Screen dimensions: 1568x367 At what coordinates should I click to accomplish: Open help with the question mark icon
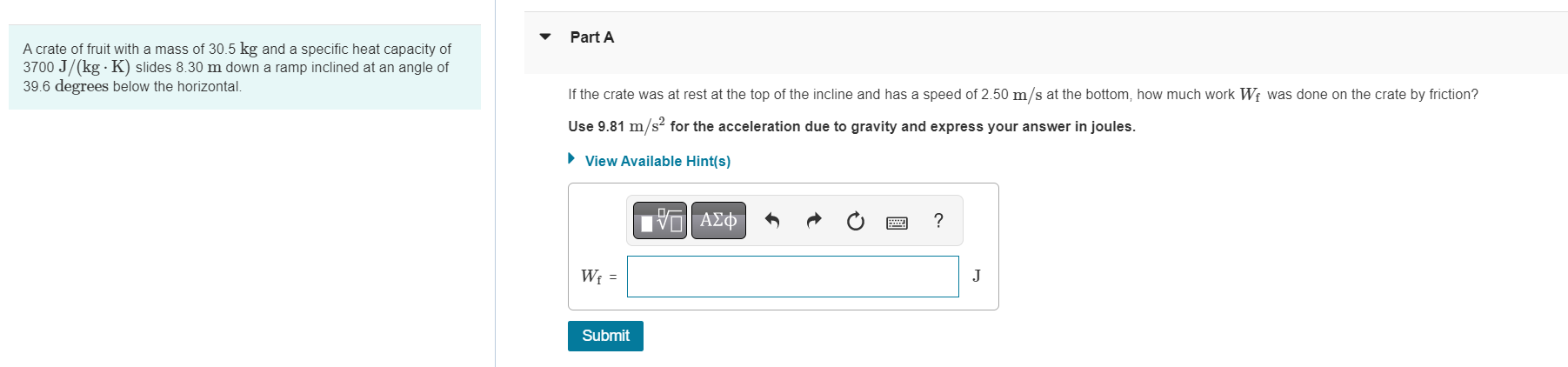pyautogui.click(x=938, y=221)
